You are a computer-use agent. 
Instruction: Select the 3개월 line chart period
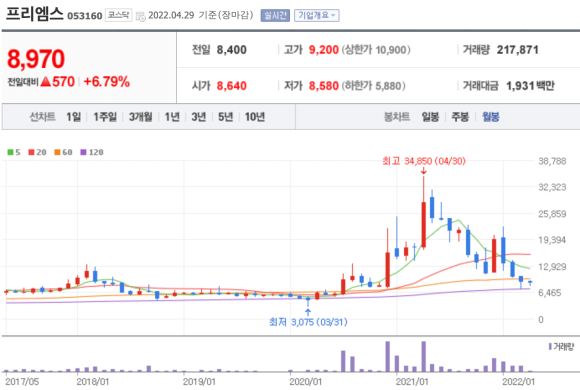pyautogui.click(x=141, y=117)
